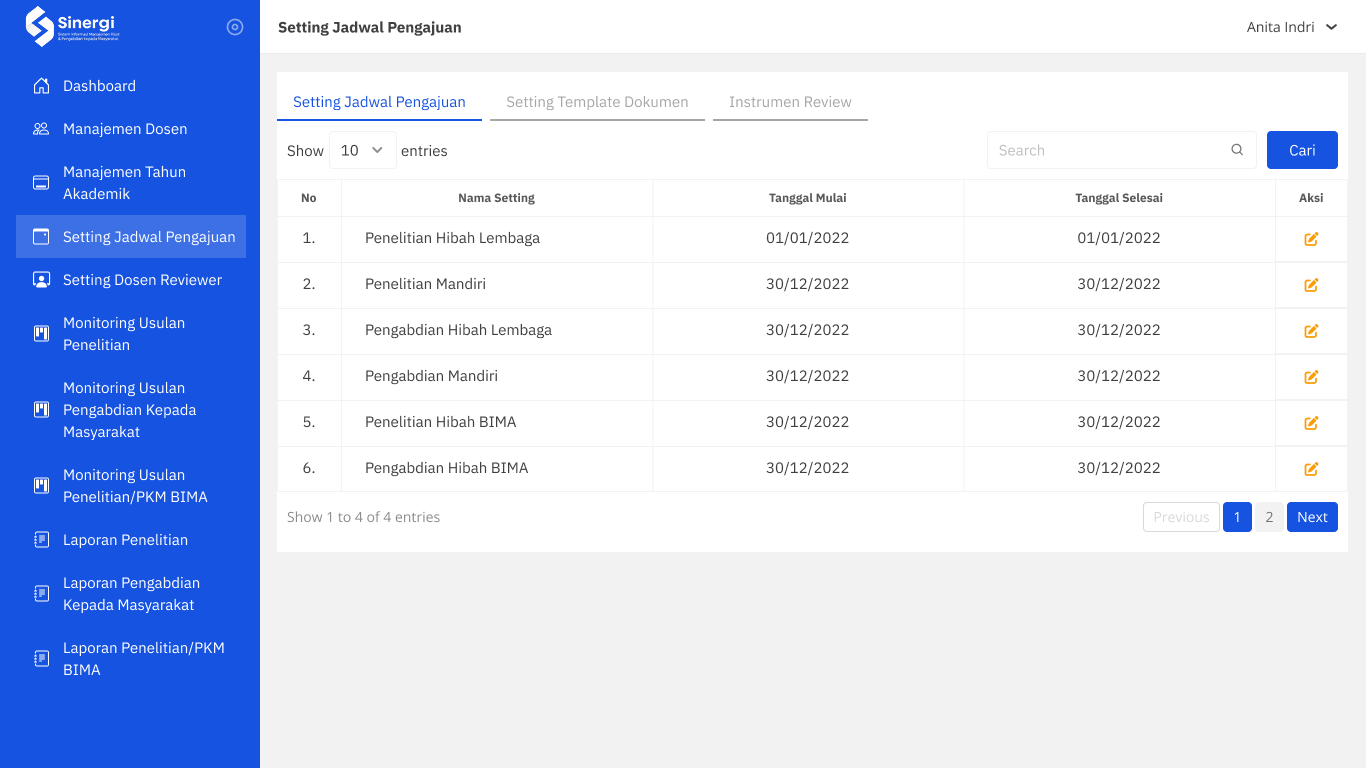This screenshot has width=1366, height=768.
Task: Click the Show 1 to 4 entries text
Action: pos(363,517)
